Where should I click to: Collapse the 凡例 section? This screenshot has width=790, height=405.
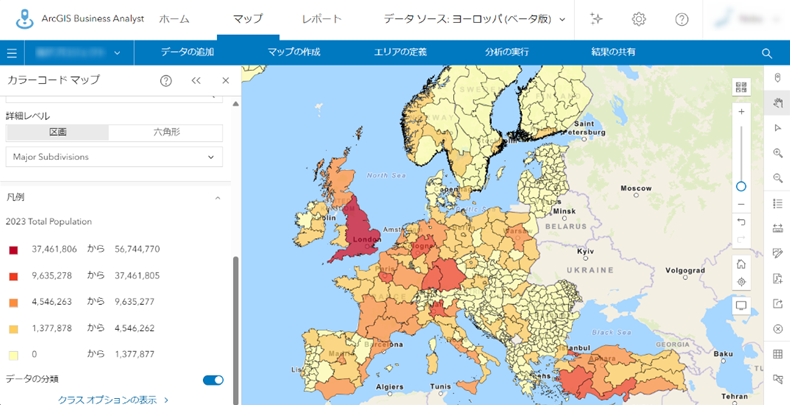[x=218, y=198]
